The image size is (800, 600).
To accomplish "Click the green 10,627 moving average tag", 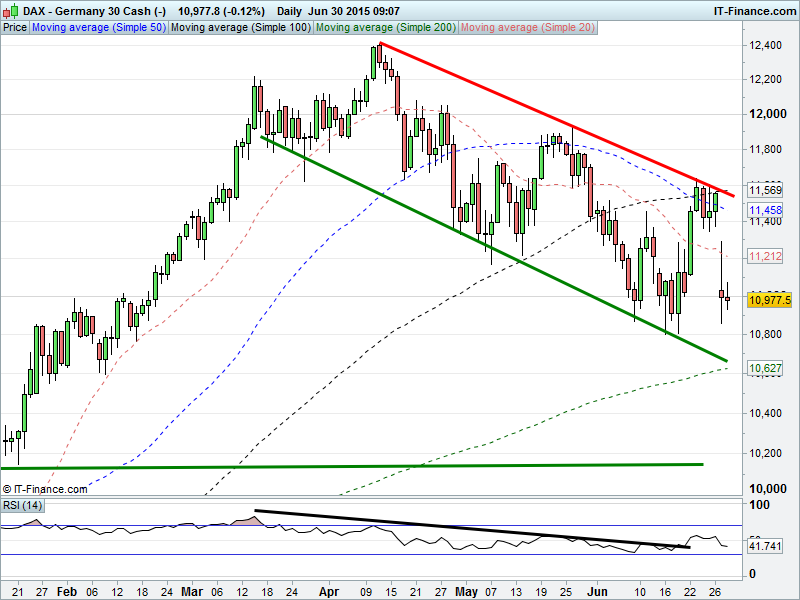I will (x=765, y=368).
